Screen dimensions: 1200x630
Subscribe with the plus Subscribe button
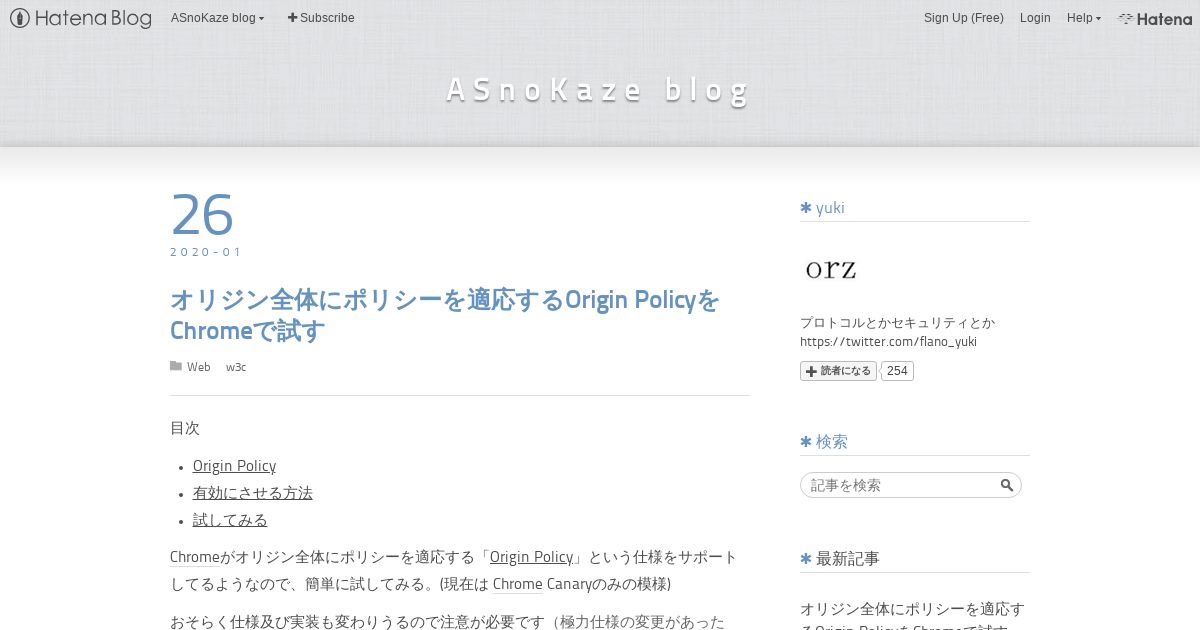321,18
